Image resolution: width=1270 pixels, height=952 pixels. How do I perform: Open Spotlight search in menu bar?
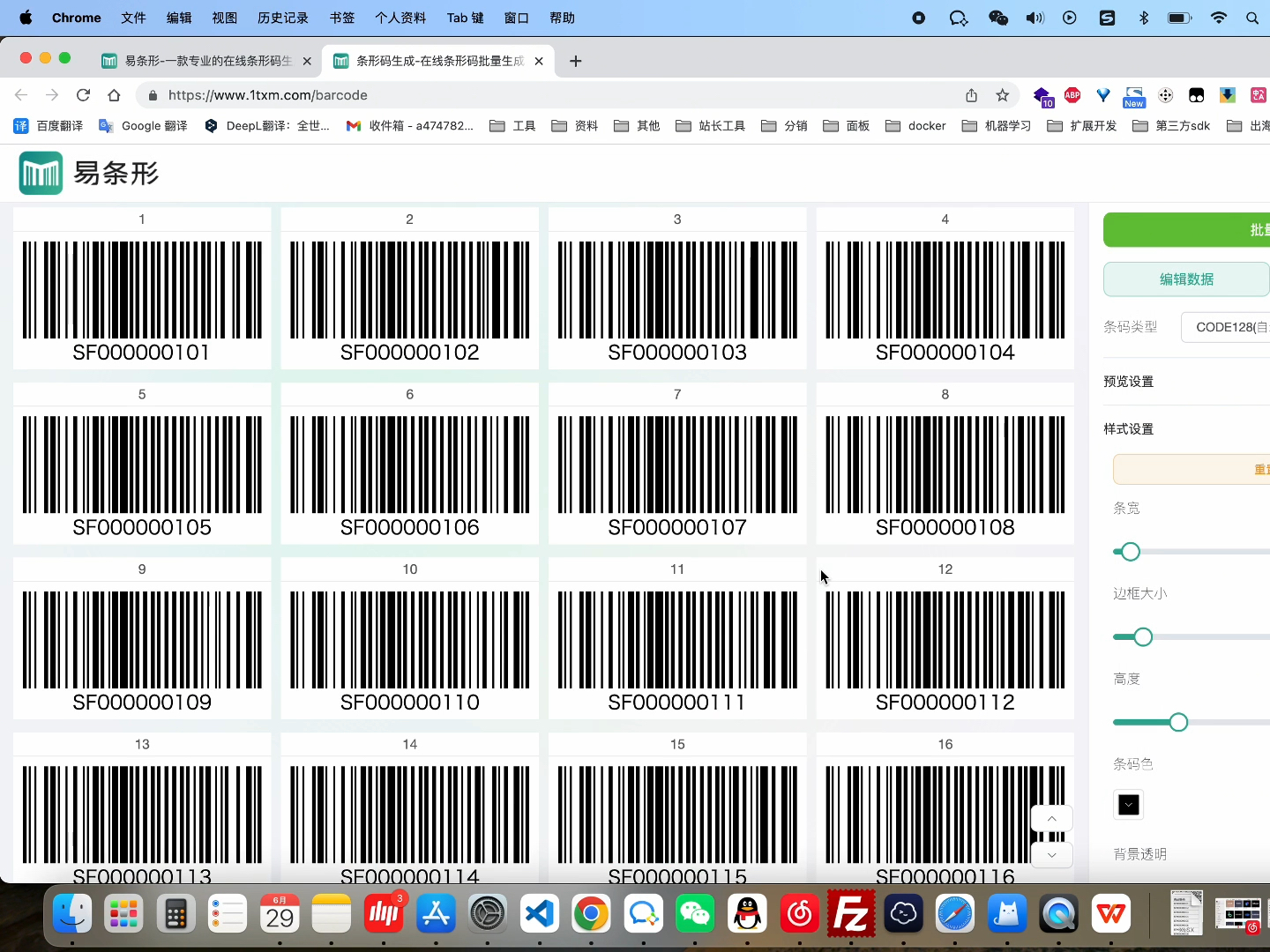1252,18
